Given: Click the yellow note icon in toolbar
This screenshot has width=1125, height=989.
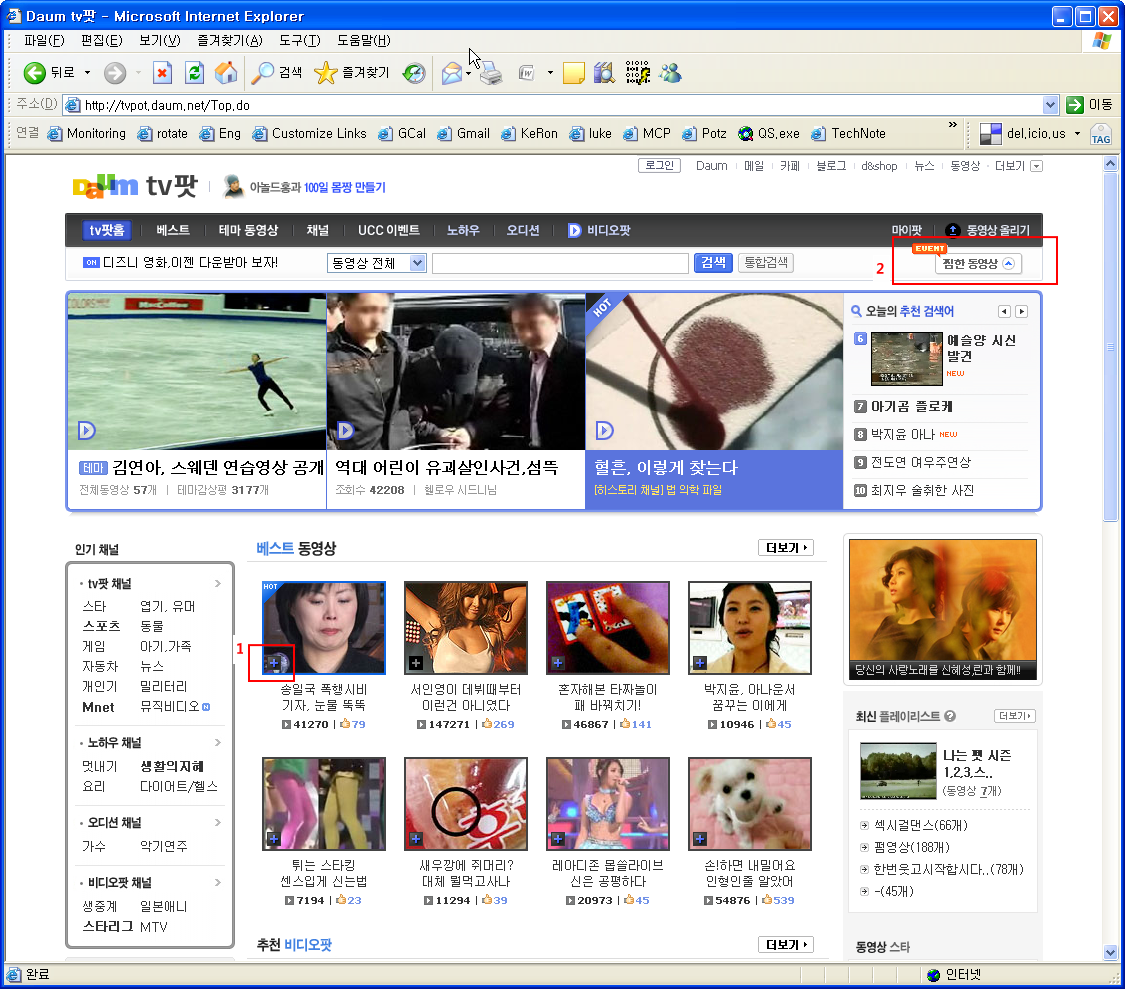Looking at the screenshot, I should tap(573, 72).
